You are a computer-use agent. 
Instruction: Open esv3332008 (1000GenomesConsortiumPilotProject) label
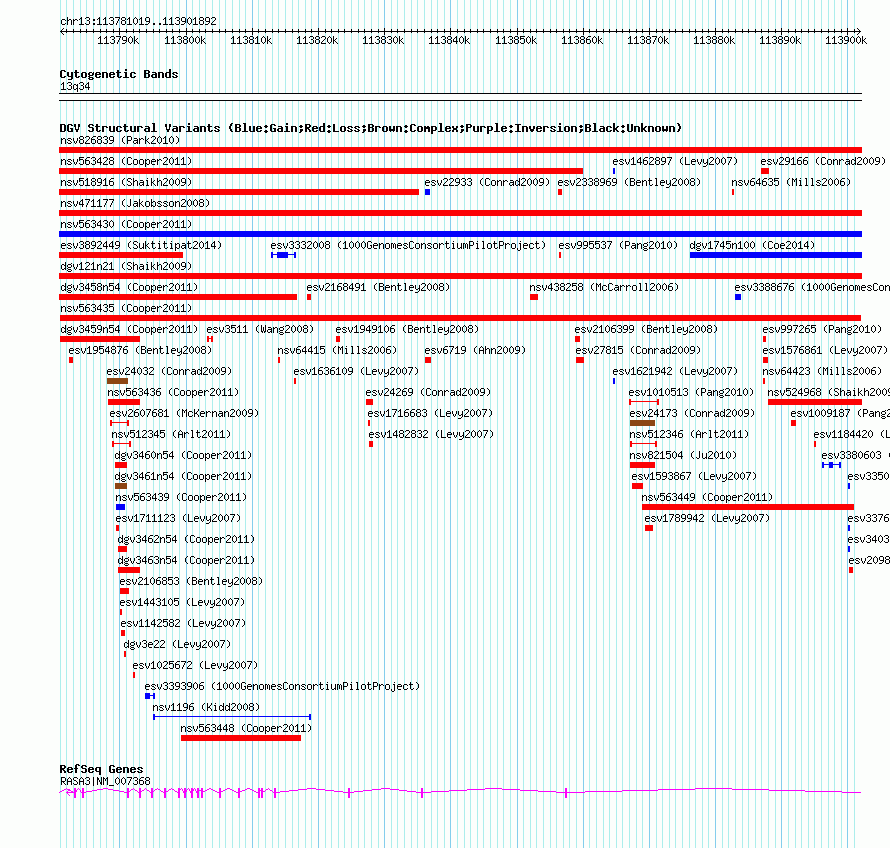(408, 245)
